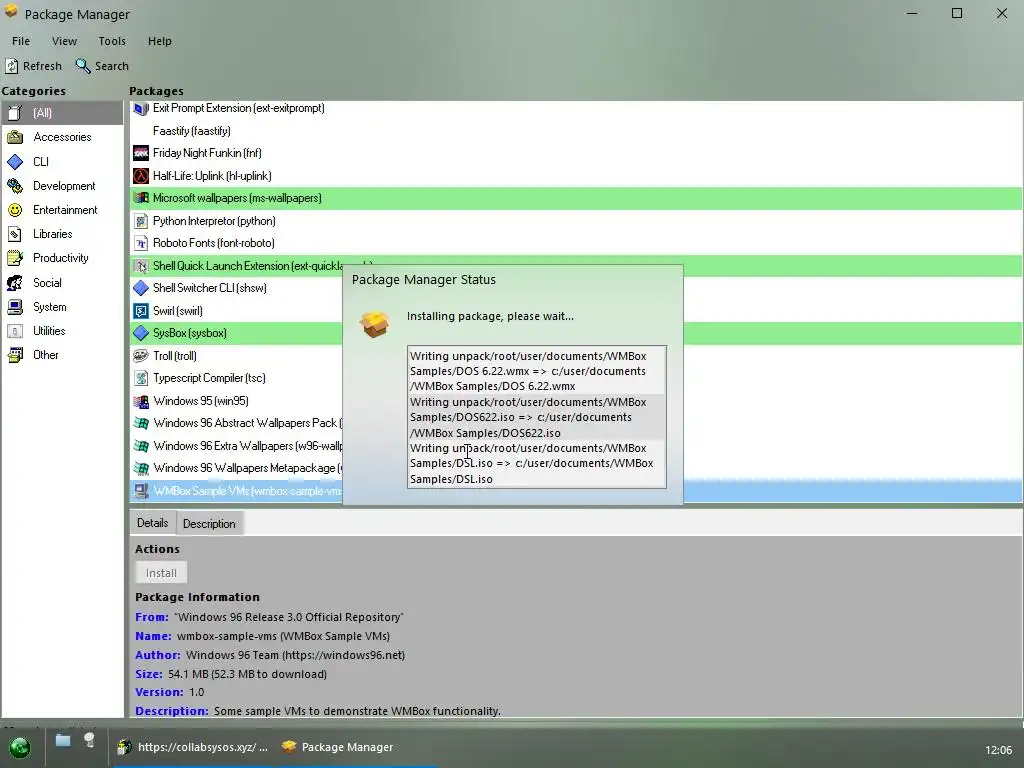Viewport: 1024px width, 768px height.
Task: Open the Libraries category icon
Action: pyautogui.click(x=15, y=234)
